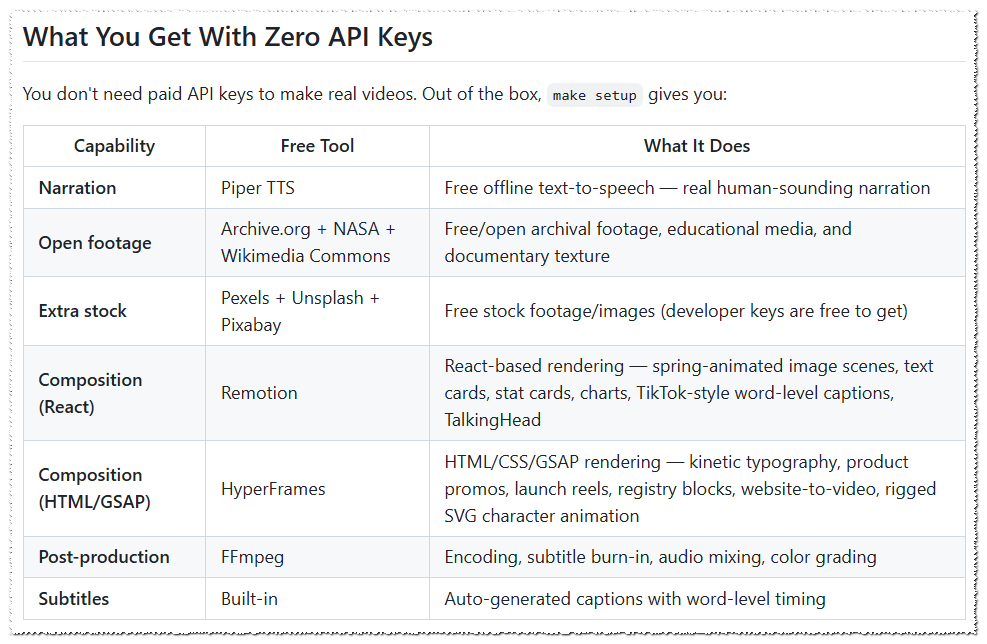The image size is (987, 644).
Task: Click the 'Open footage' row label
Action: [x=95, y=243]
